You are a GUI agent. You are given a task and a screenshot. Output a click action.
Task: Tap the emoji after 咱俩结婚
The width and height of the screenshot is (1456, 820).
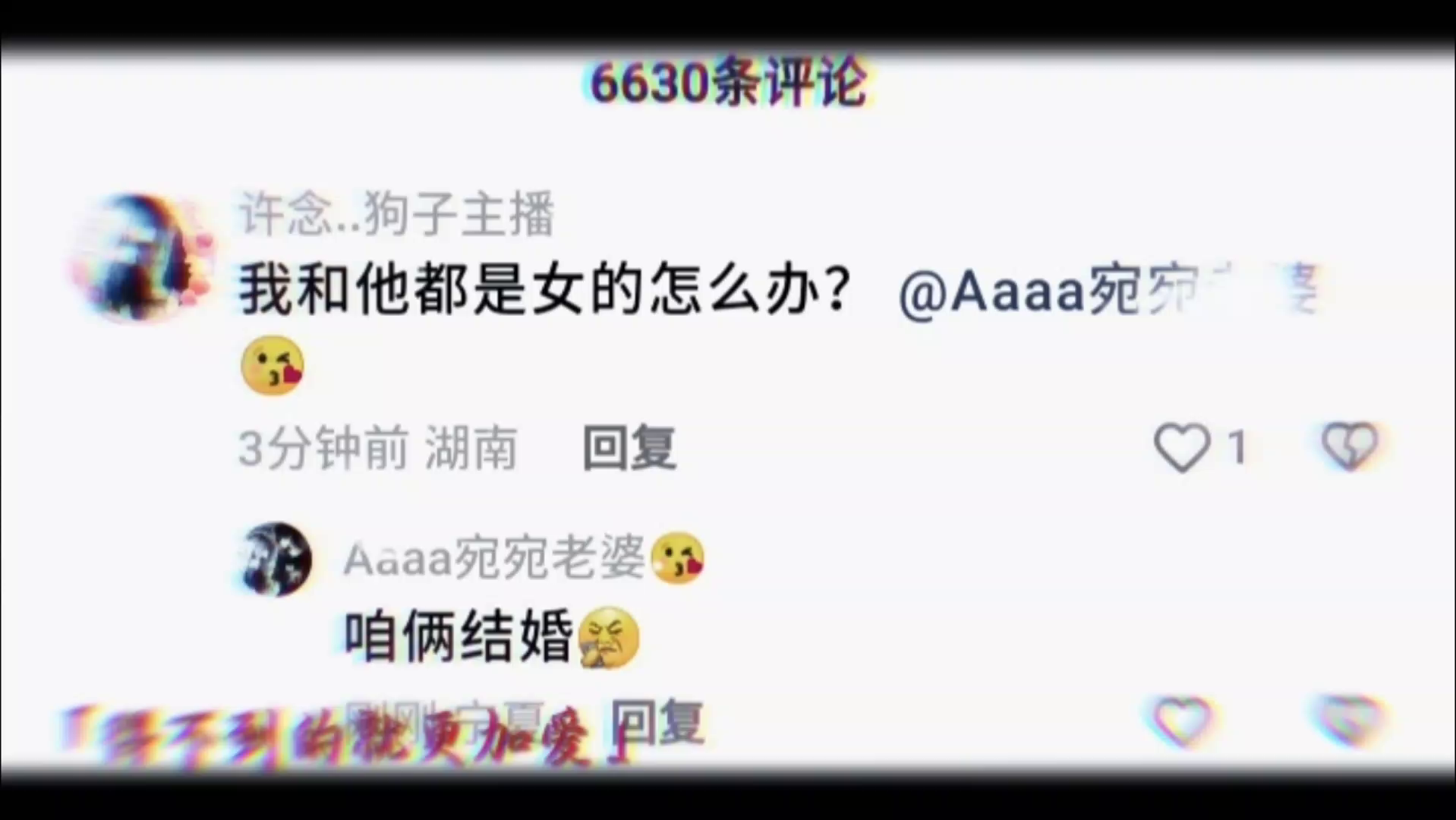pos(609,638)
